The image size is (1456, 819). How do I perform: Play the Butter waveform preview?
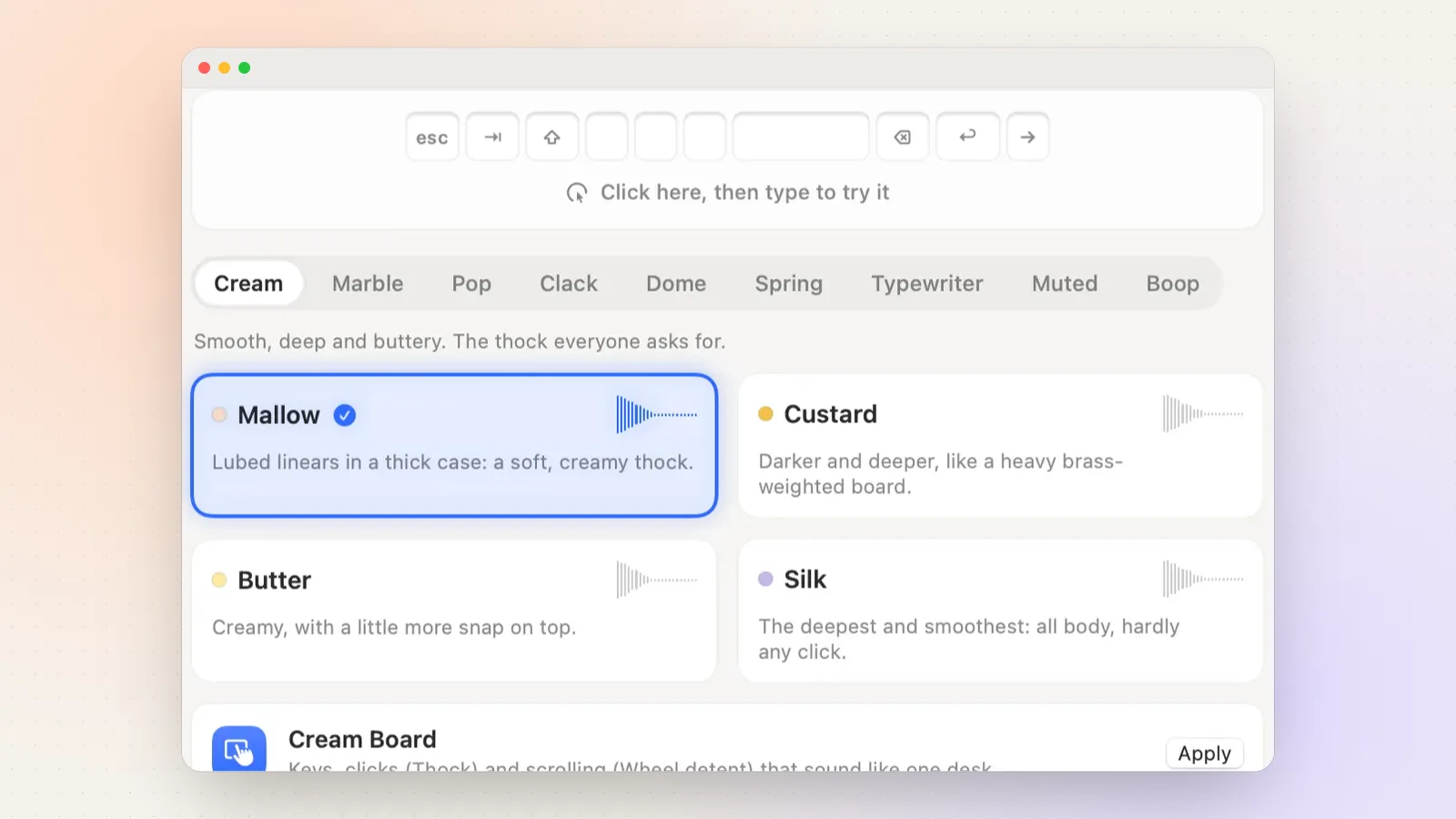coord(657,580)
